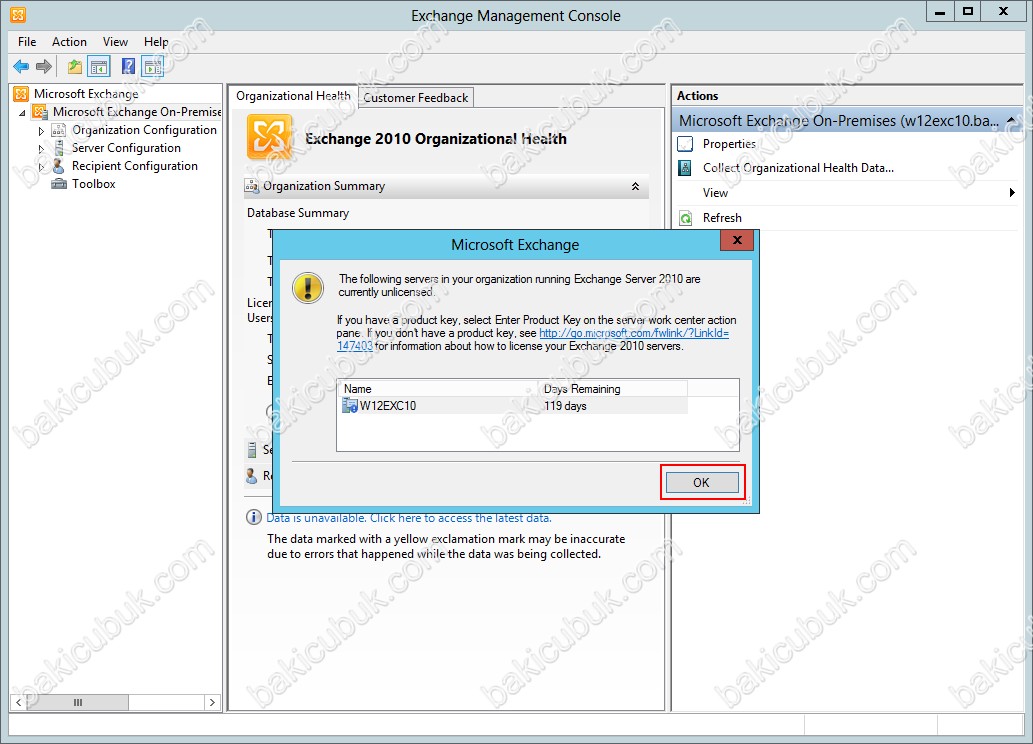
Task: Toggle the Show/Hide Console Tree icon
Action: click(99, 67)
